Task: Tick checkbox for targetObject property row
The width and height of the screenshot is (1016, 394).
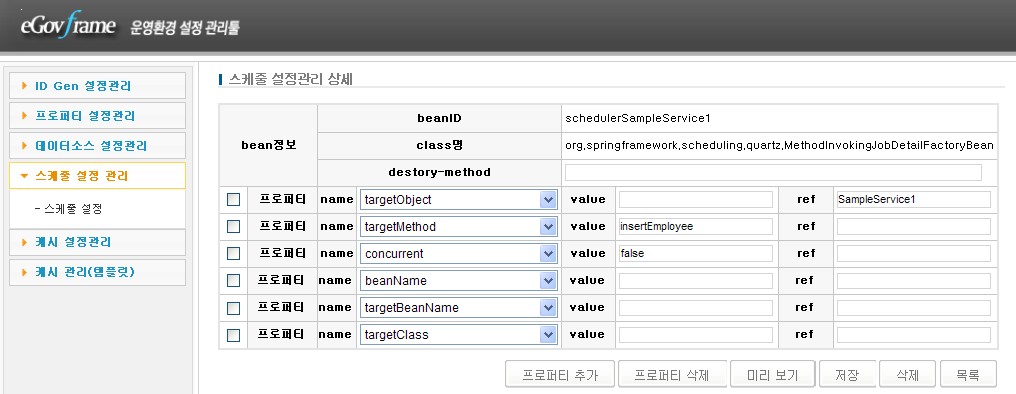Action: pyautogui.click(x=233, y=200)
